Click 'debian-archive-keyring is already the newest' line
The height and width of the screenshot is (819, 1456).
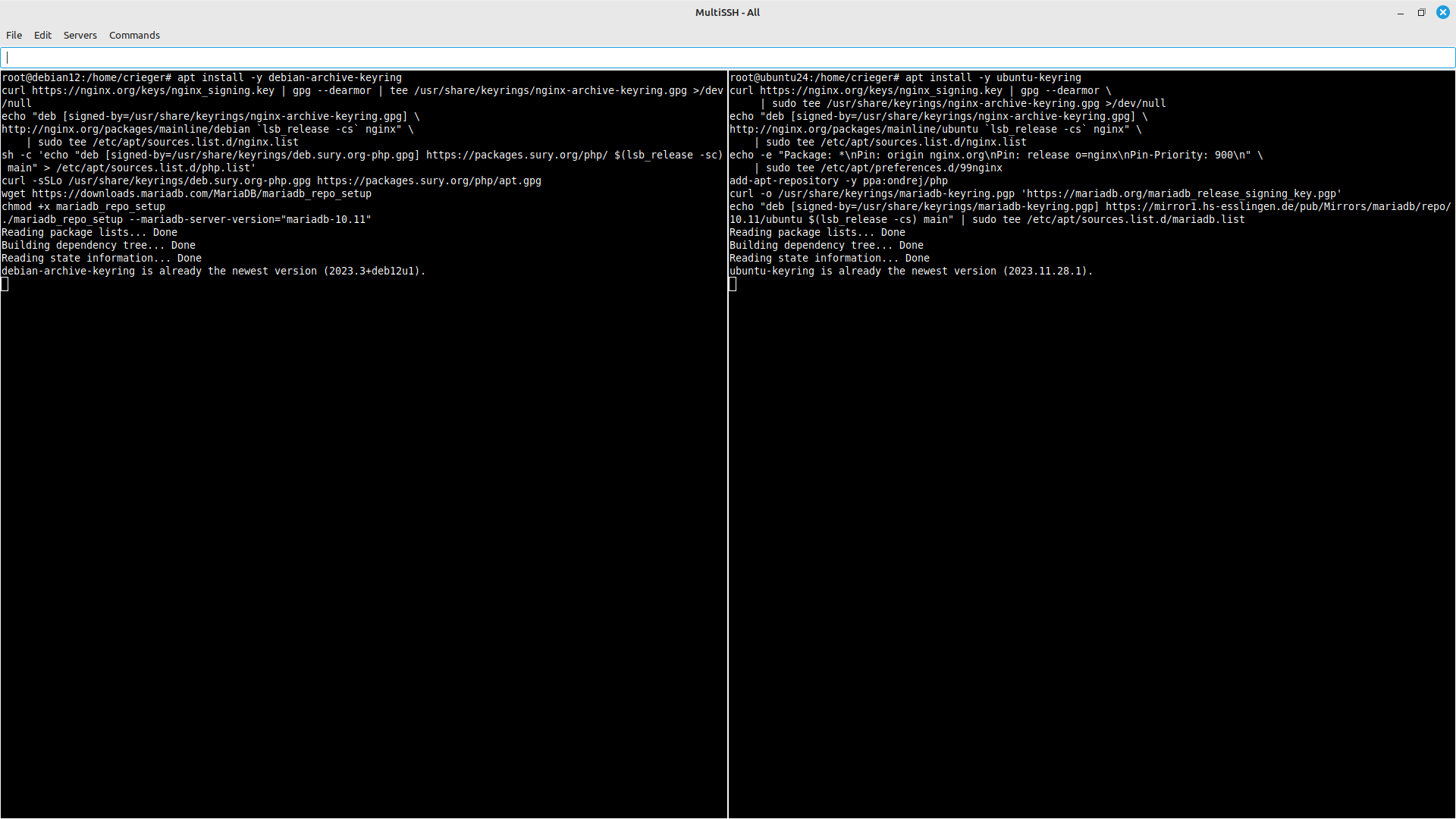[214, 271]
